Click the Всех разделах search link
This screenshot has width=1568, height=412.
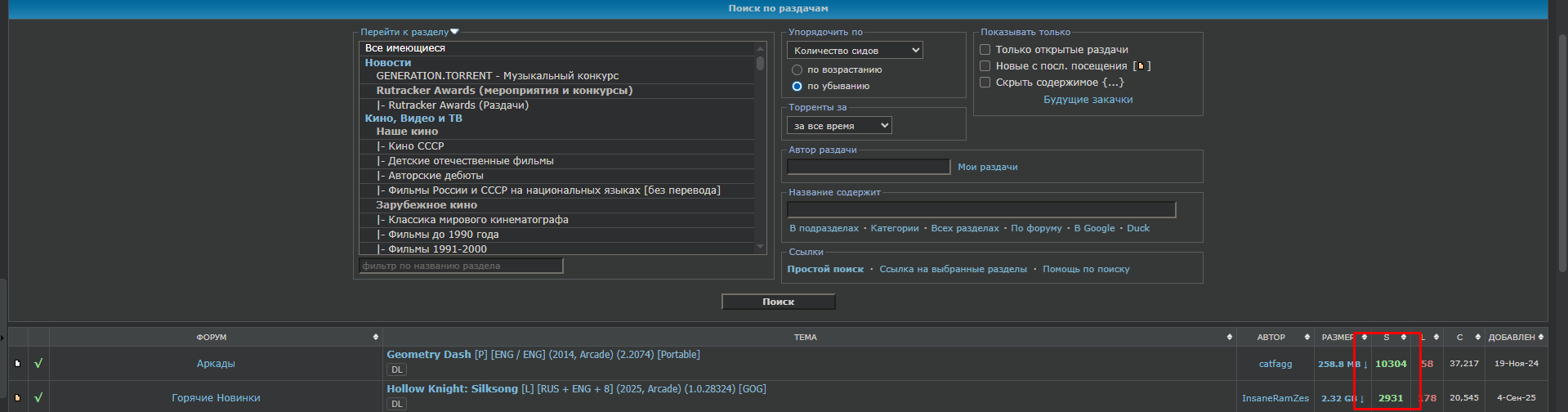tap(965, 228)
